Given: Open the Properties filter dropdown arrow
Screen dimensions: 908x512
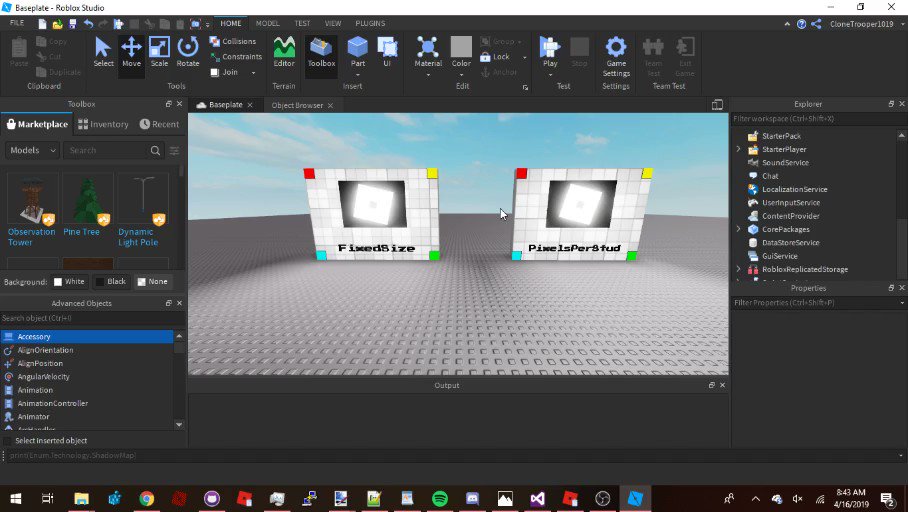Looking at the screenshot, I should [x=902, y=303].
